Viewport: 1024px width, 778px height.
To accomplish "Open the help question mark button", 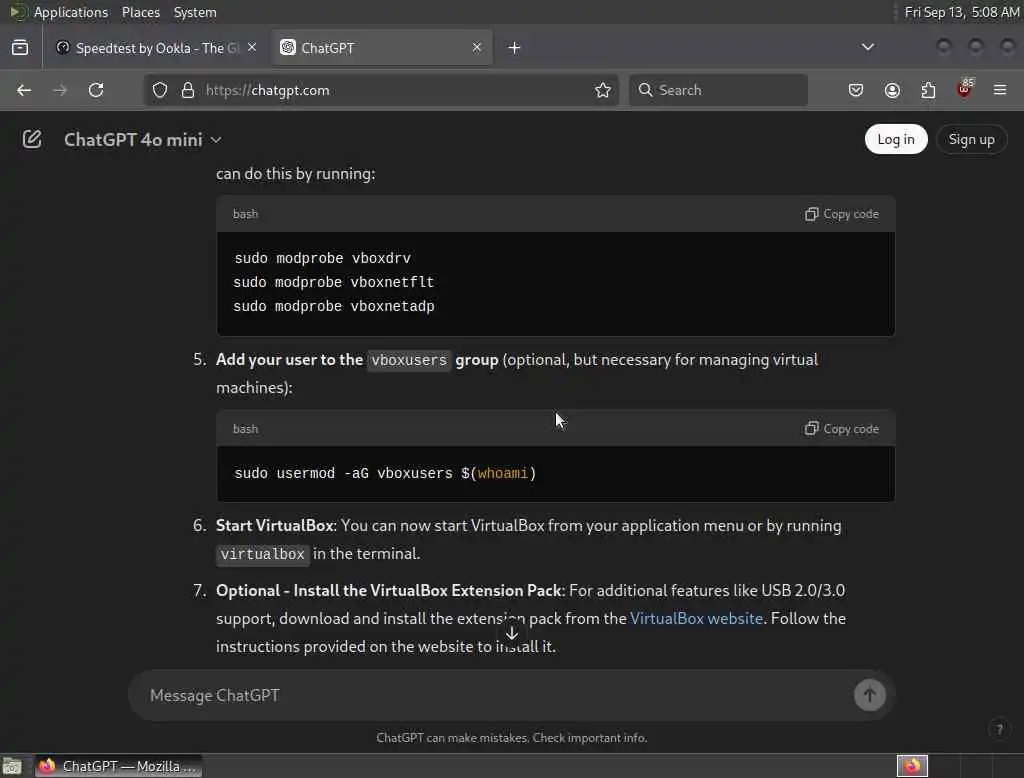I will (999, 729).
